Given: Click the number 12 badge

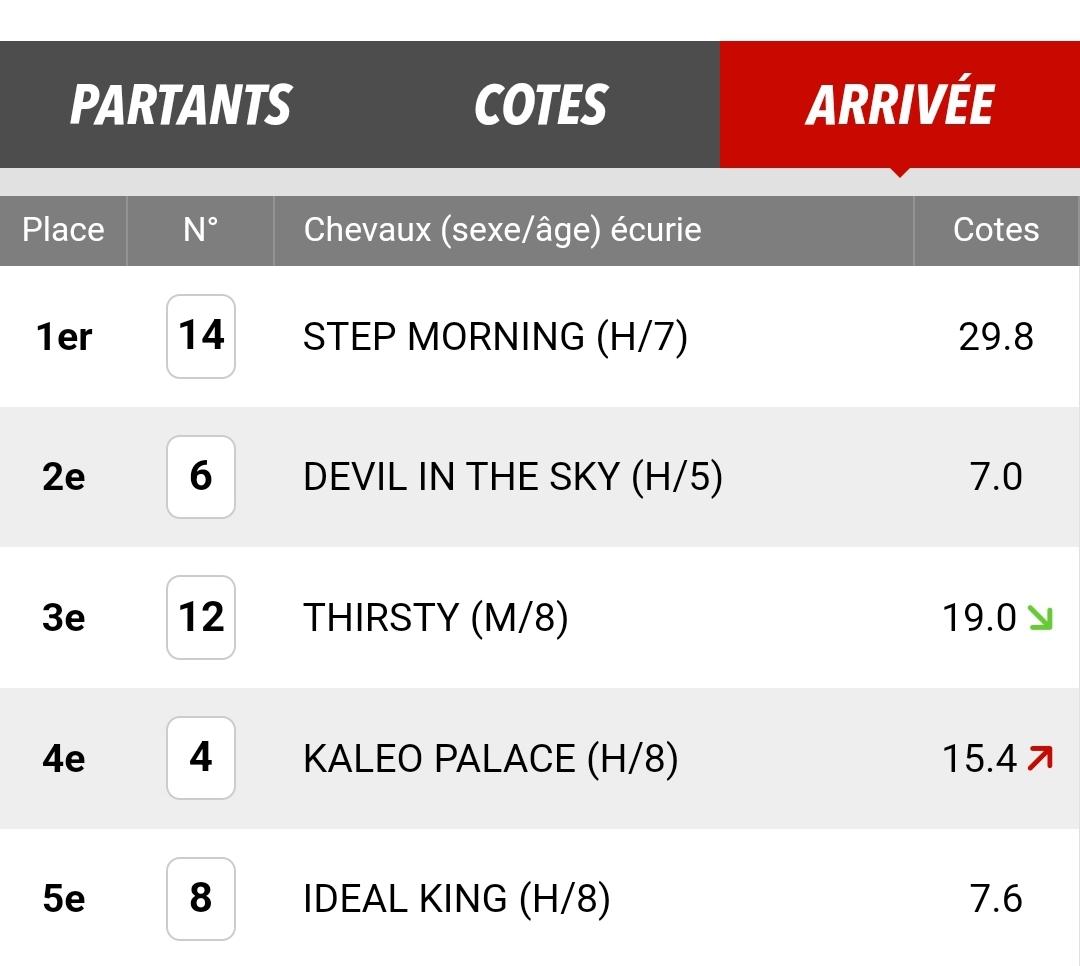Looking at the screenshot, I should coord(201,617).
